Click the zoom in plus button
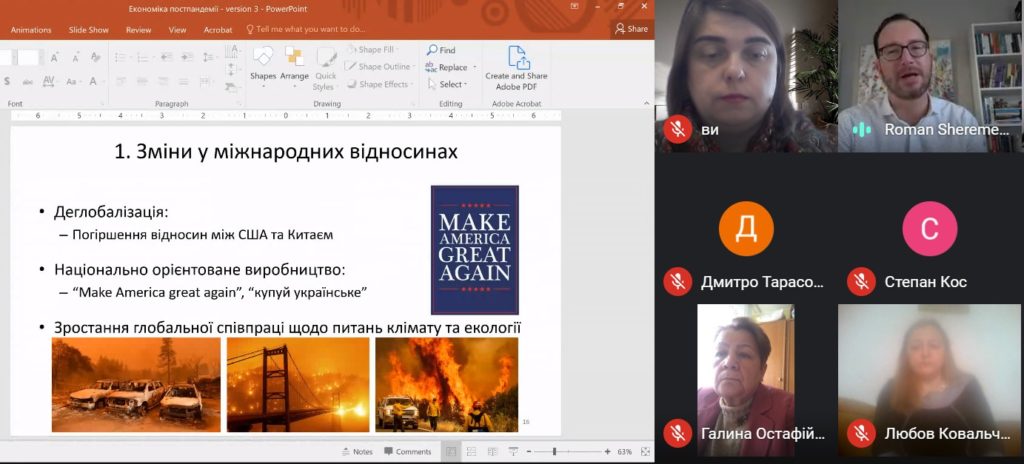The height and width of the screenshot is (464, 1024). (607, 452)
